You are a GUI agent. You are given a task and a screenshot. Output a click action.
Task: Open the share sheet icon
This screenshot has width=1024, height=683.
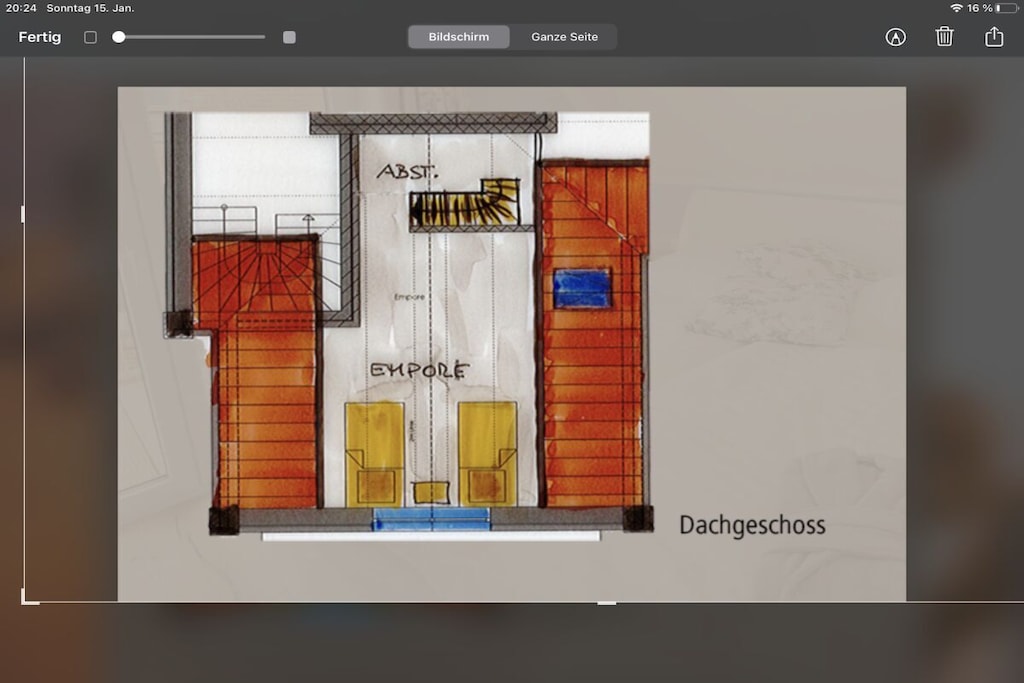[994, 36]
